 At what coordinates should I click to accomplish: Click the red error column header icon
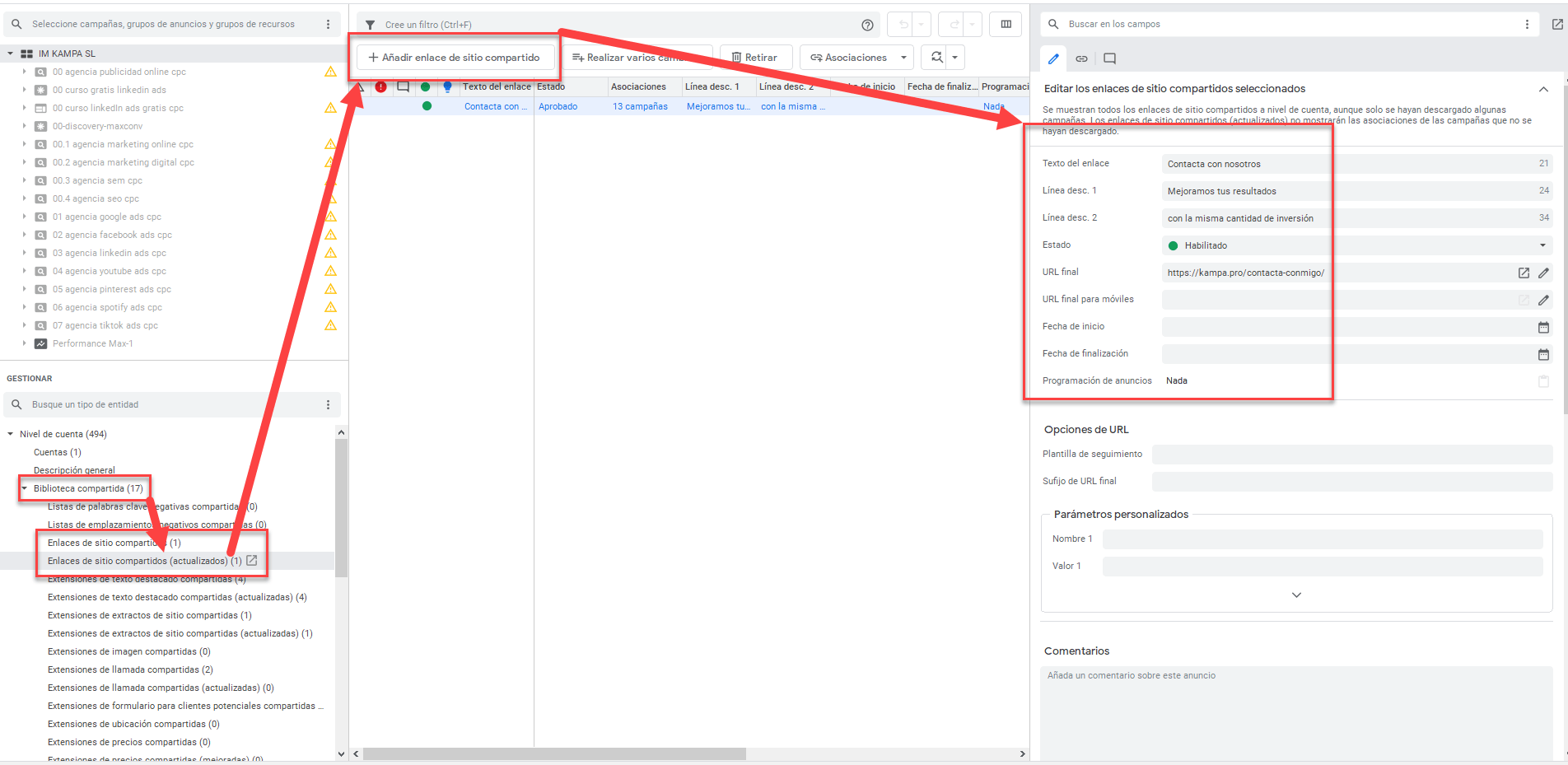(380, 86)
